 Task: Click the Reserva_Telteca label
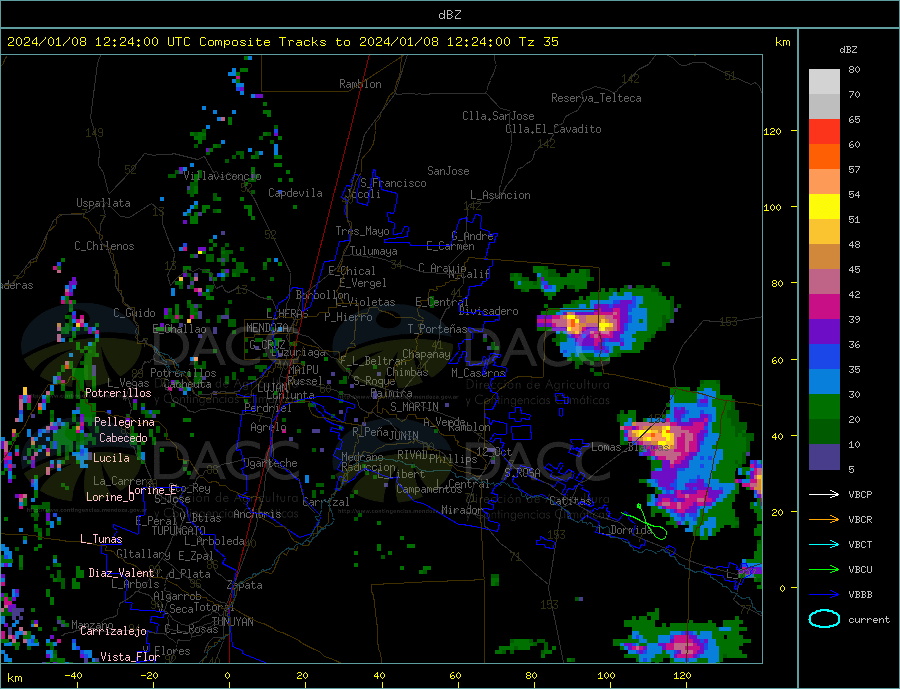pos(596,98)
